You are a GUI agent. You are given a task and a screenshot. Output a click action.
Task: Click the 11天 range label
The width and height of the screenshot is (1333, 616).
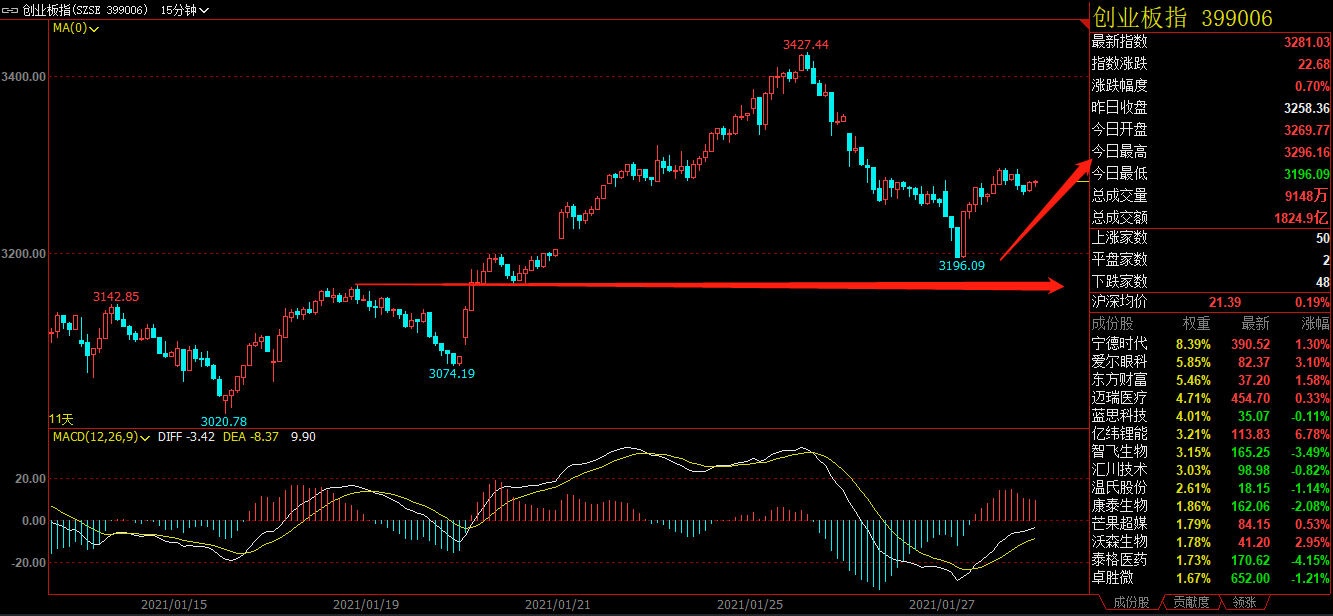tap(62, 418)
